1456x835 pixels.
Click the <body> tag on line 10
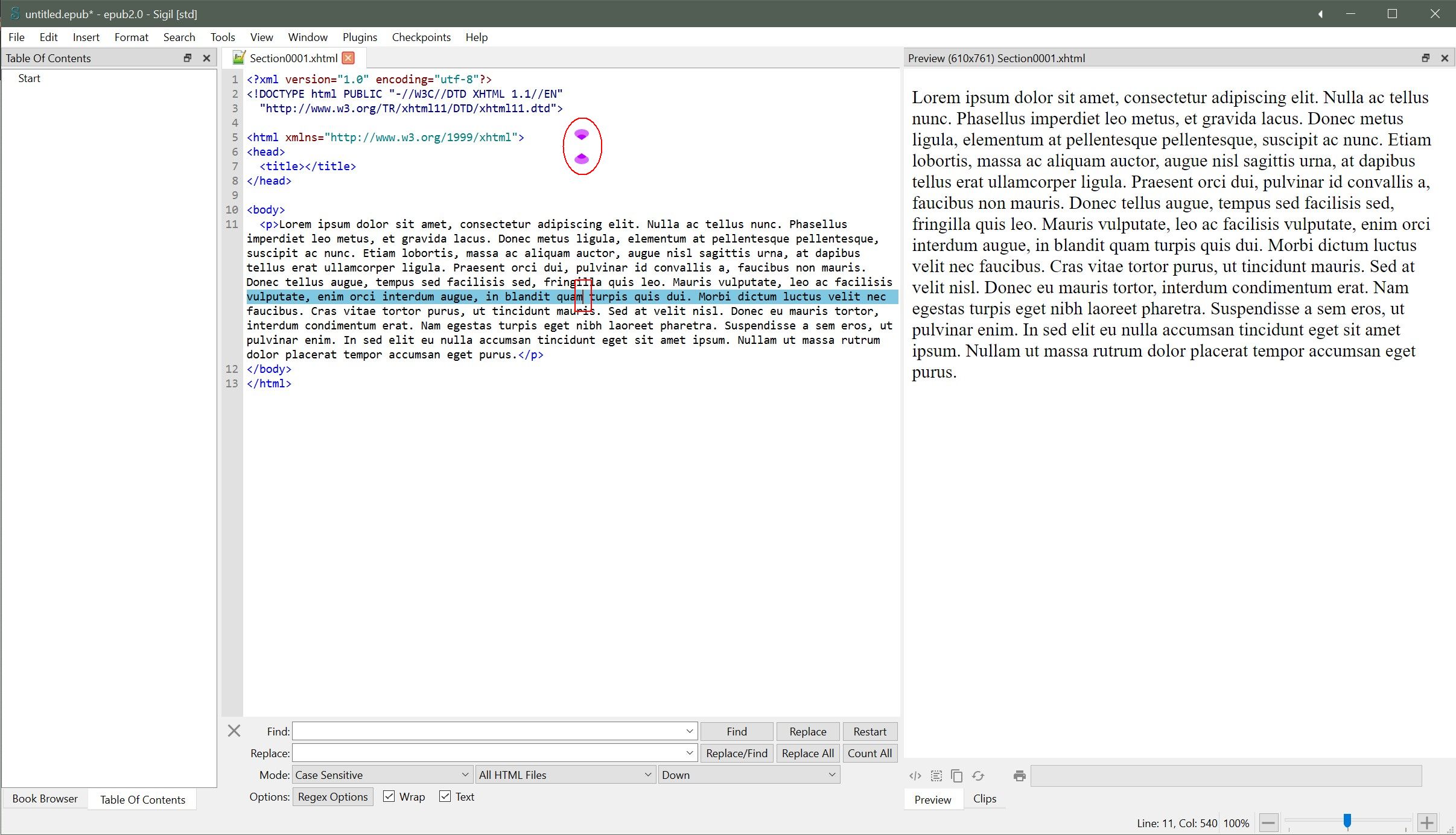(265, 209)
